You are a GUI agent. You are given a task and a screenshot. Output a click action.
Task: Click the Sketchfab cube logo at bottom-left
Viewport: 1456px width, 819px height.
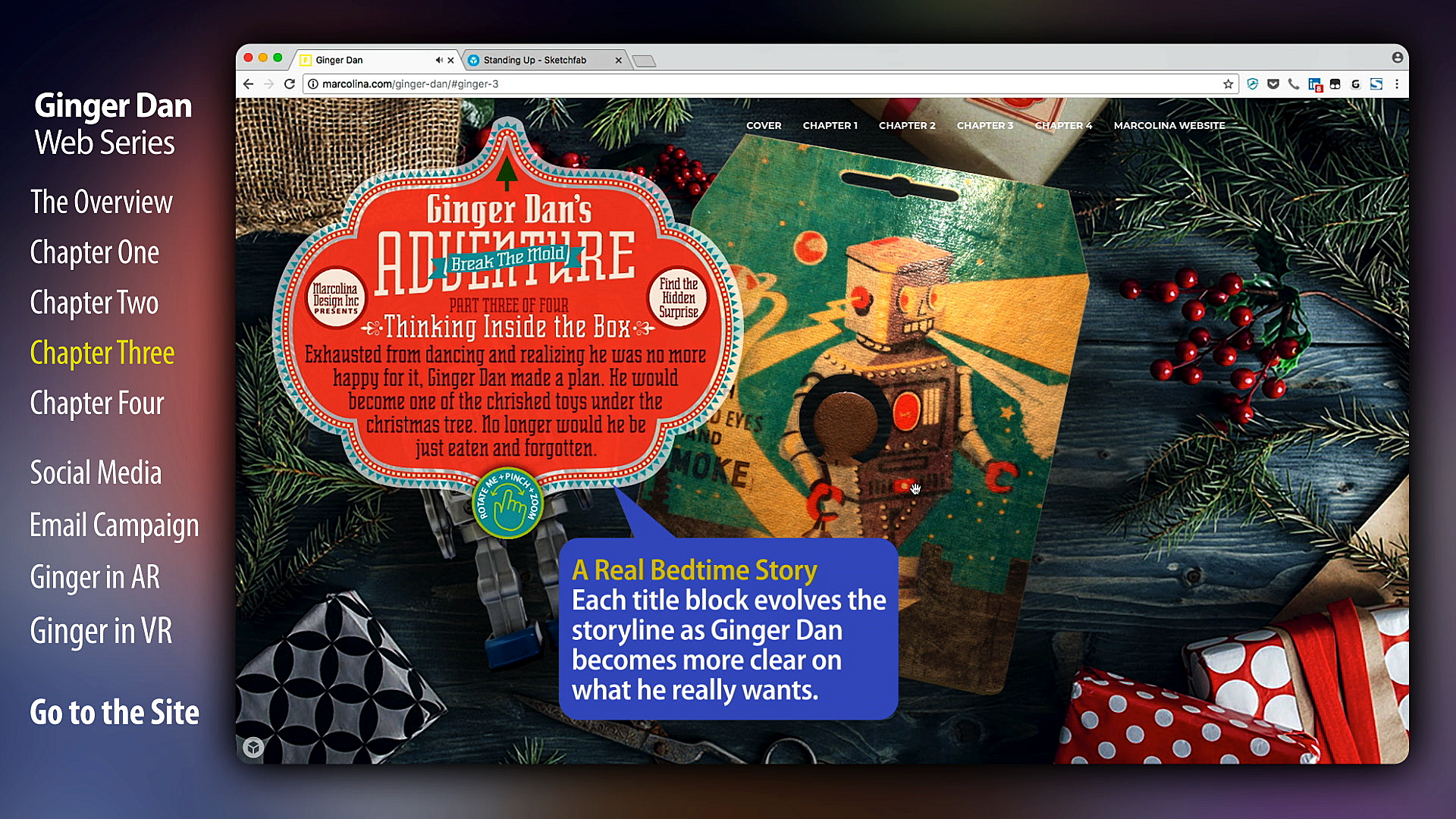[253, 748]
